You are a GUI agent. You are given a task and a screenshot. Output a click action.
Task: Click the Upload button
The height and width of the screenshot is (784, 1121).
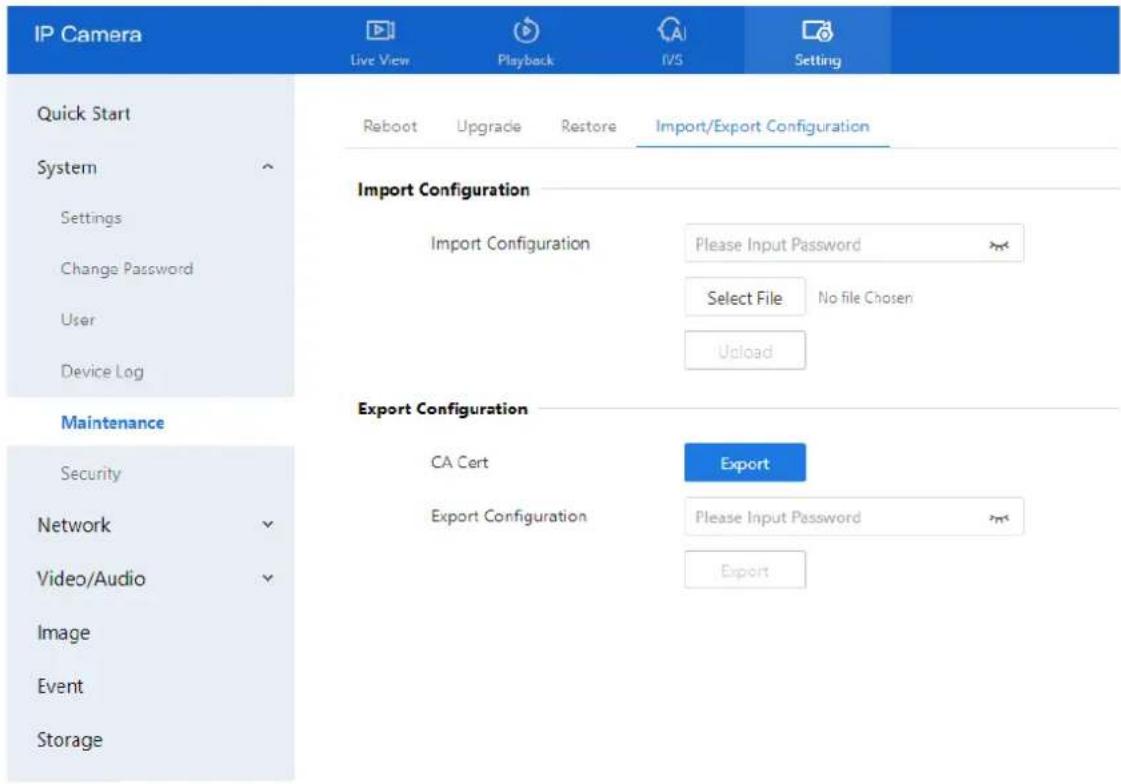click(744, 351)
